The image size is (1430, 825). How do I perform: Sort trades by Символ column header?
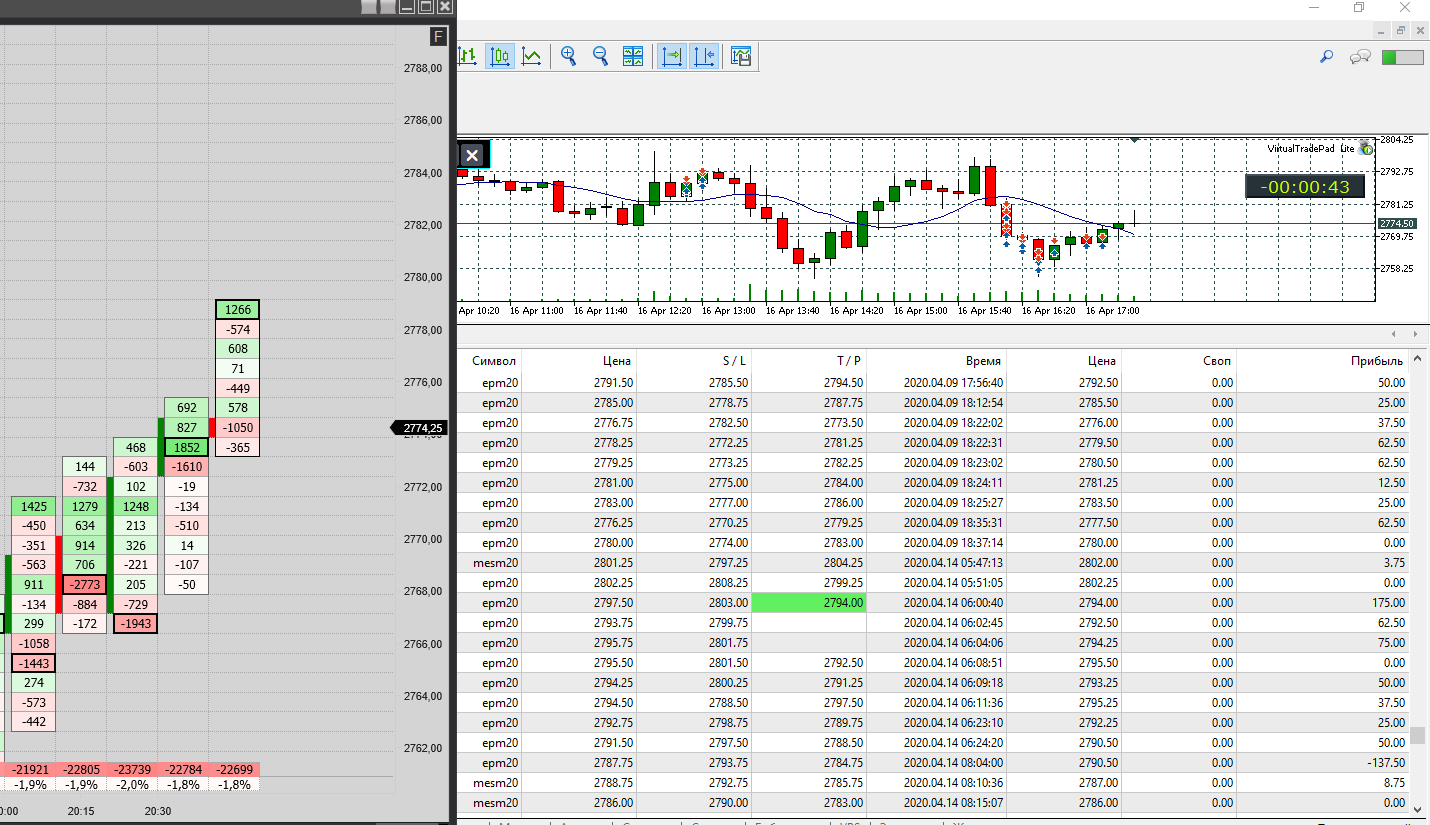pyautogui.click(x=493, y=360)
